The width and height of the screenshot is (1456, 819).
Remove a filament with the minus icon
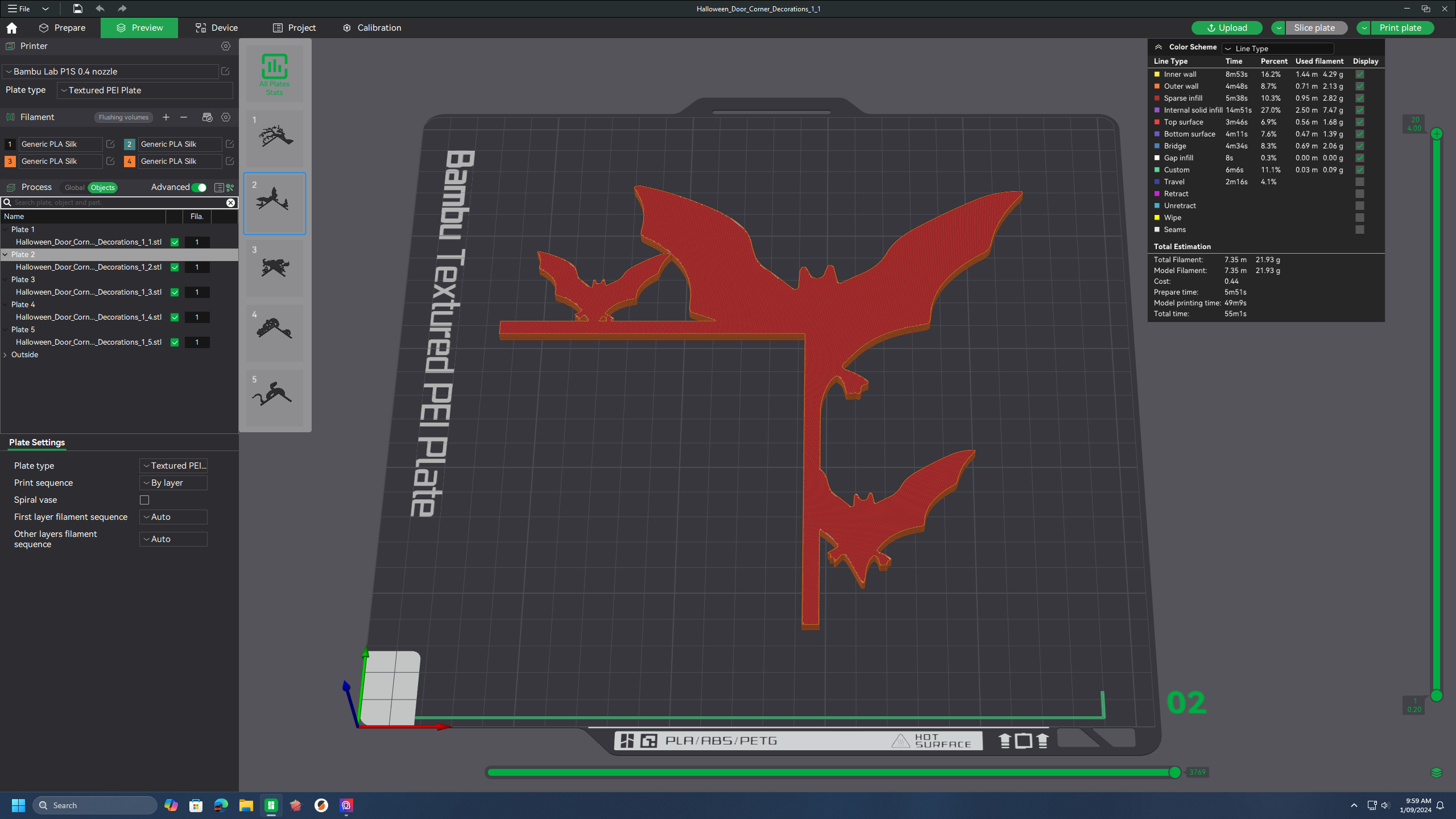point(184,117)
